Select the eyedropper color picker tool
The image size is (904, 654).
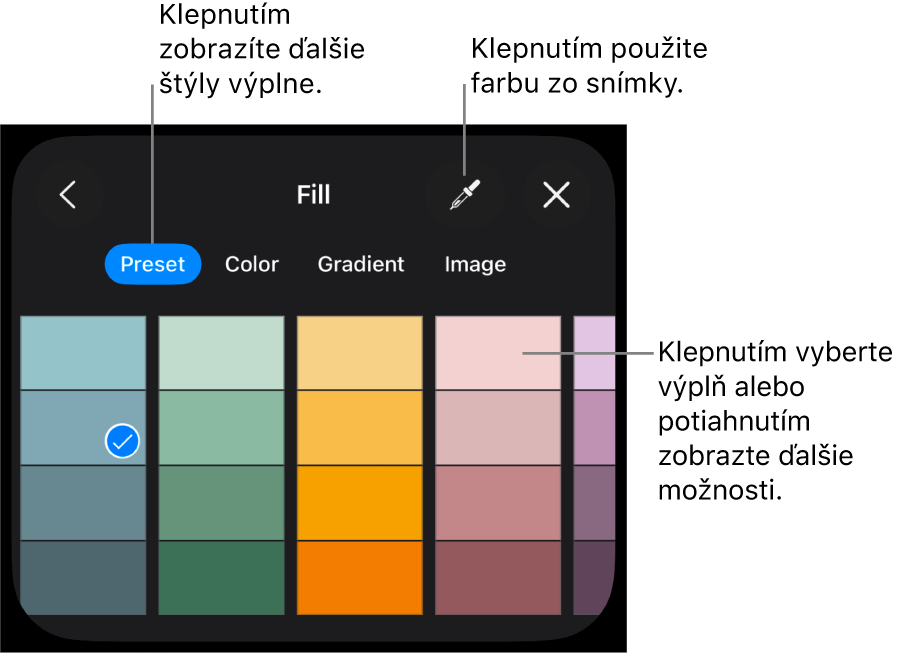[x=464, y=195]
